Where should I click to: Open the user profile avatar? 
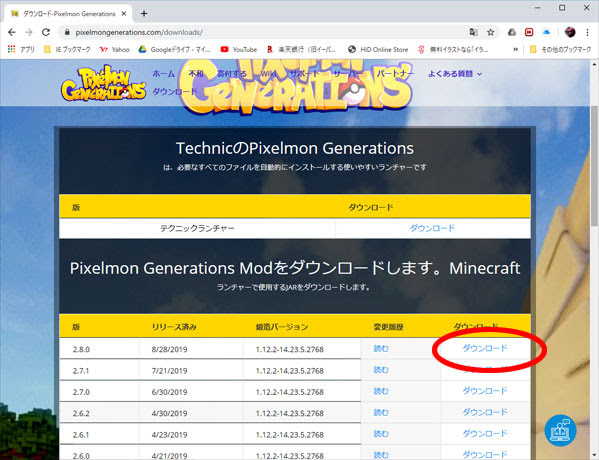click(x=570, y=32)
